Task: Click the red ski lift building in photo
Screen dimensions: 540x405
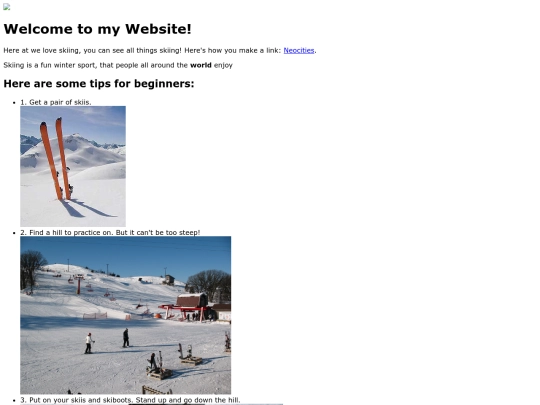Action: [188, 307]
